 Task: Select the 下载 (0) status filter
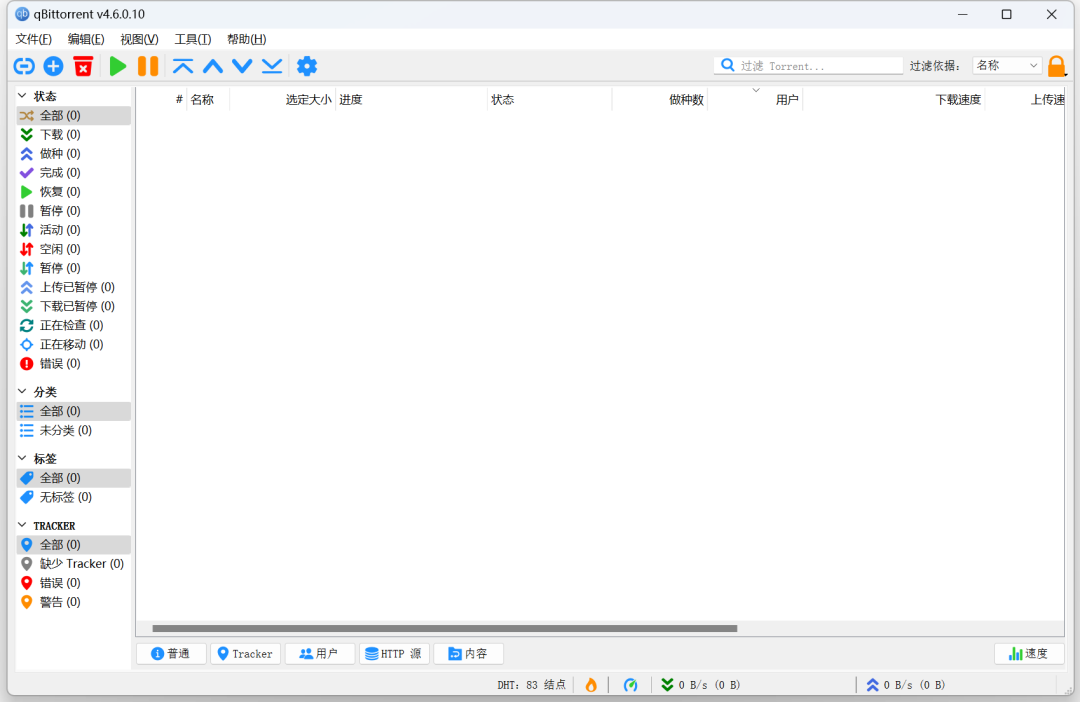pyautogui.click(x=74, y=134)
